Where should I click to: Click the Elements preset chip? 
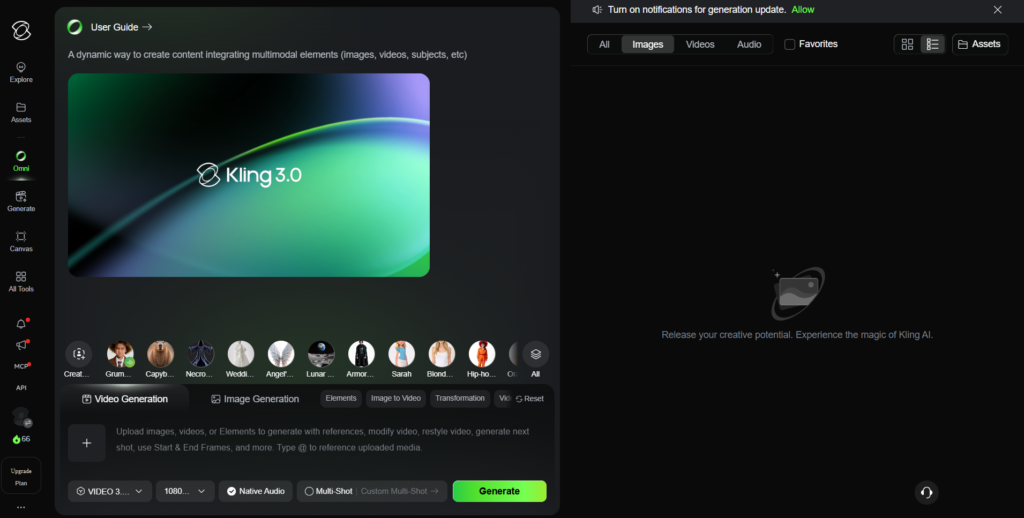(x=341, y=398)
